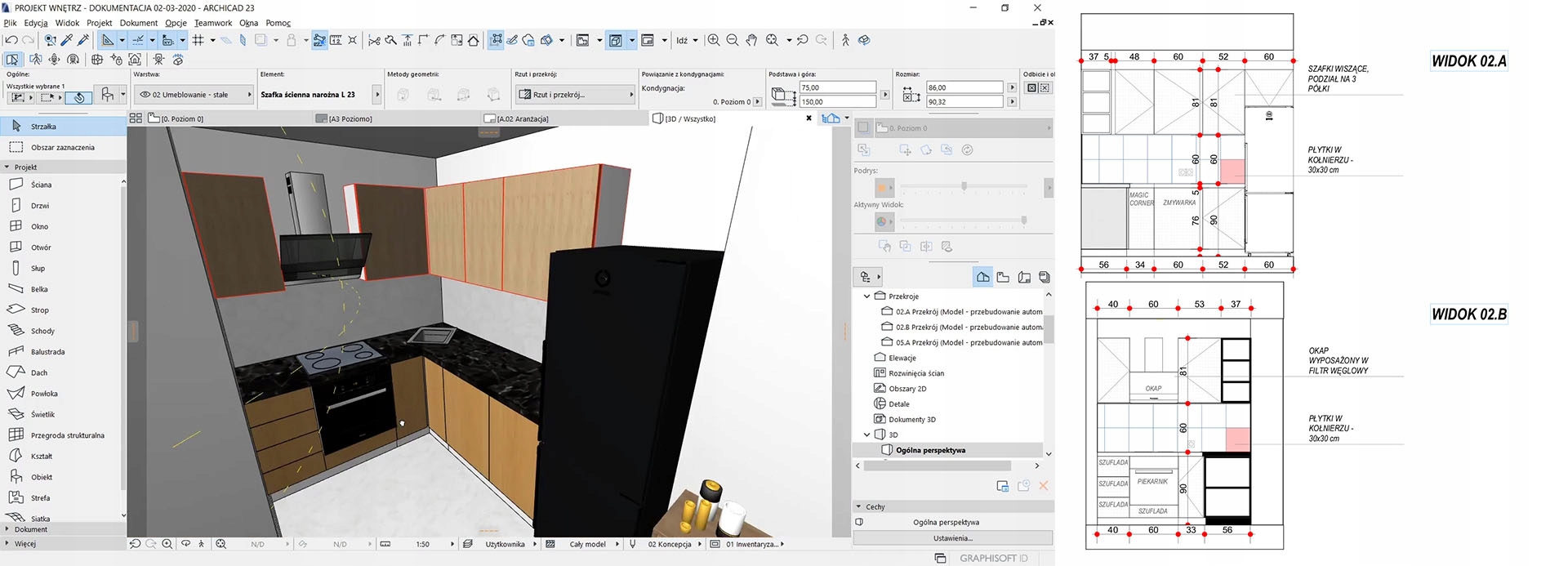Activate the Okno window tool
The image size is (1568, 566).
tap(39, 226)
